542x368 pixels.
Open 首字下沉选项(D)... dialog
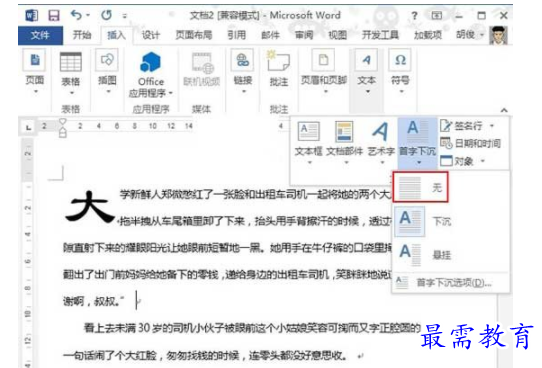pos(451,283)
